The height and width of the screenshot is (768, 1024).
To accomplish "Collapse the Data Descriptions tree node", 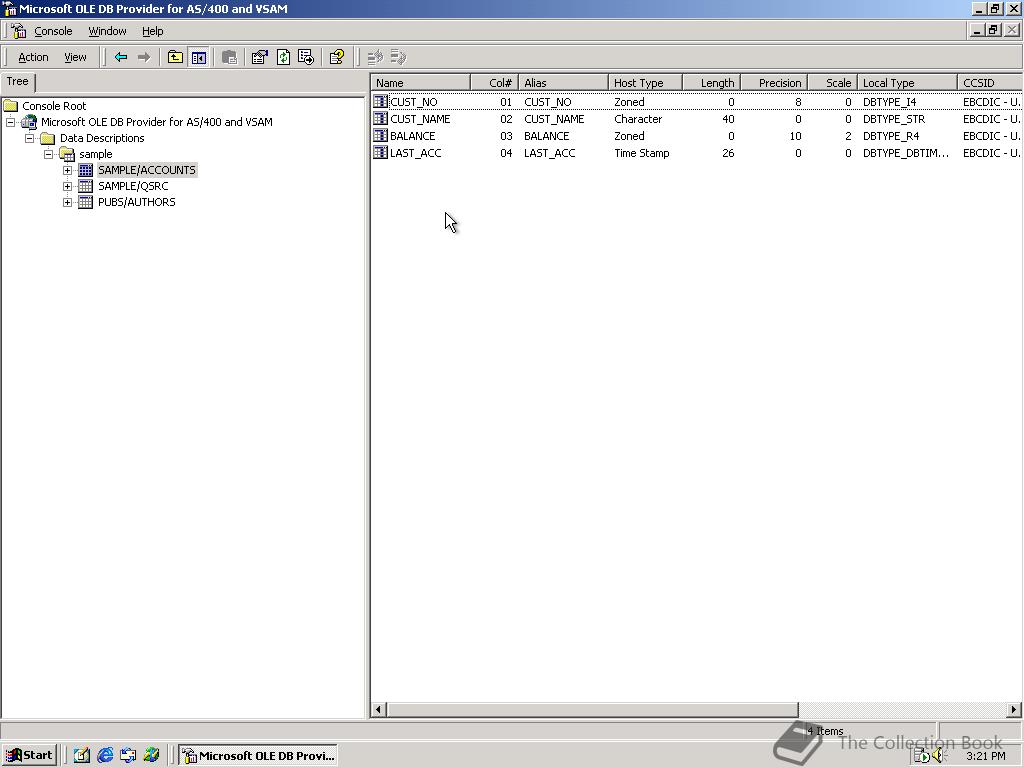I will coord(29,138).
